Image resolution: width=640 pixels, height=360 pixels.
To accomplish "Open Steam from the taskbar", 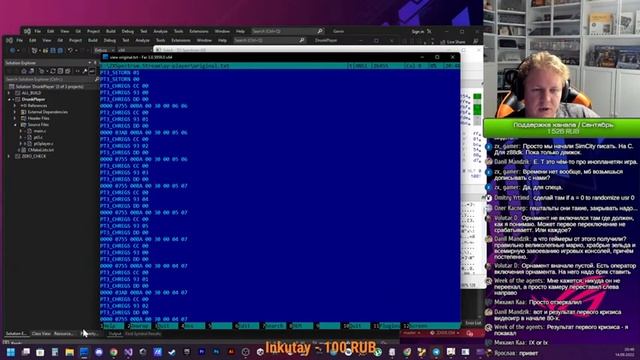I will pyautogui.click(x=172, y=352).
